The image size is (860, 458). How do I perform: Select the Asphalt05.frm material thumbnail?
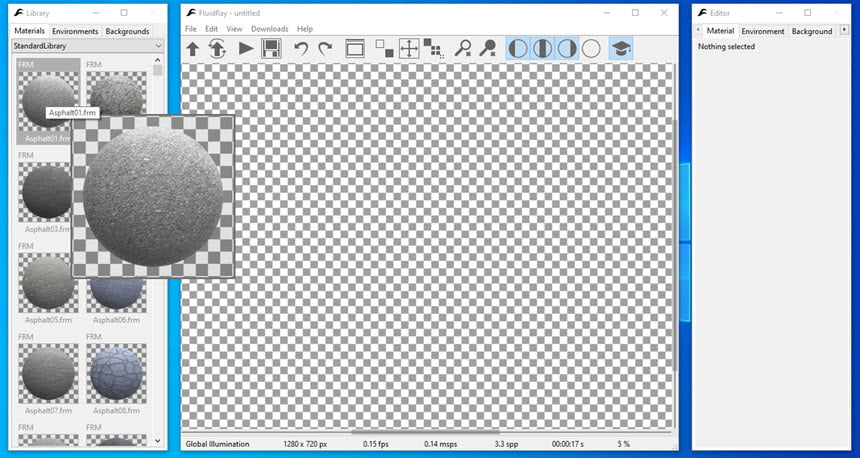(45, 282)
